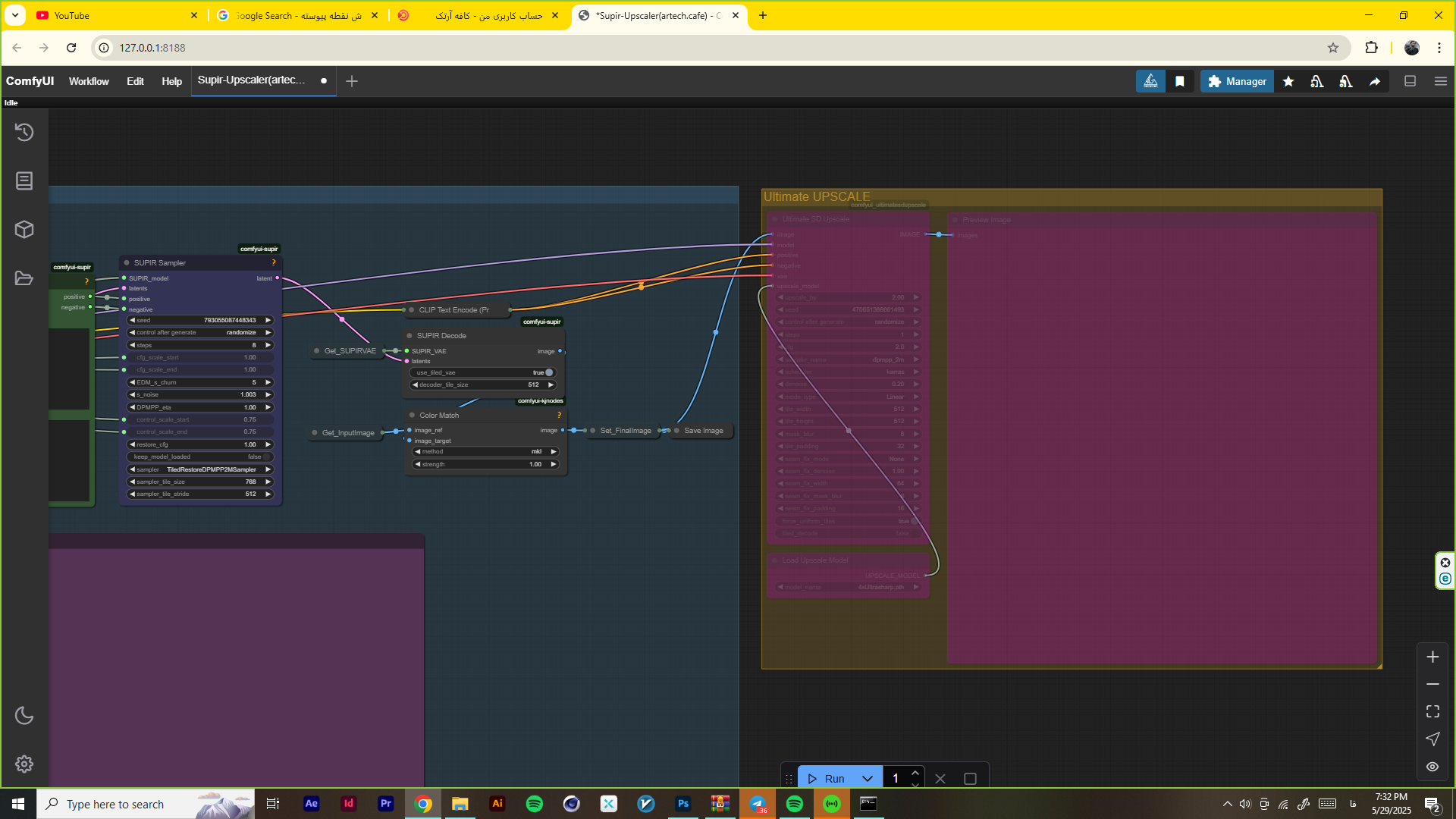Expand the Run button dropdown arrow

(x=868, y=779)
